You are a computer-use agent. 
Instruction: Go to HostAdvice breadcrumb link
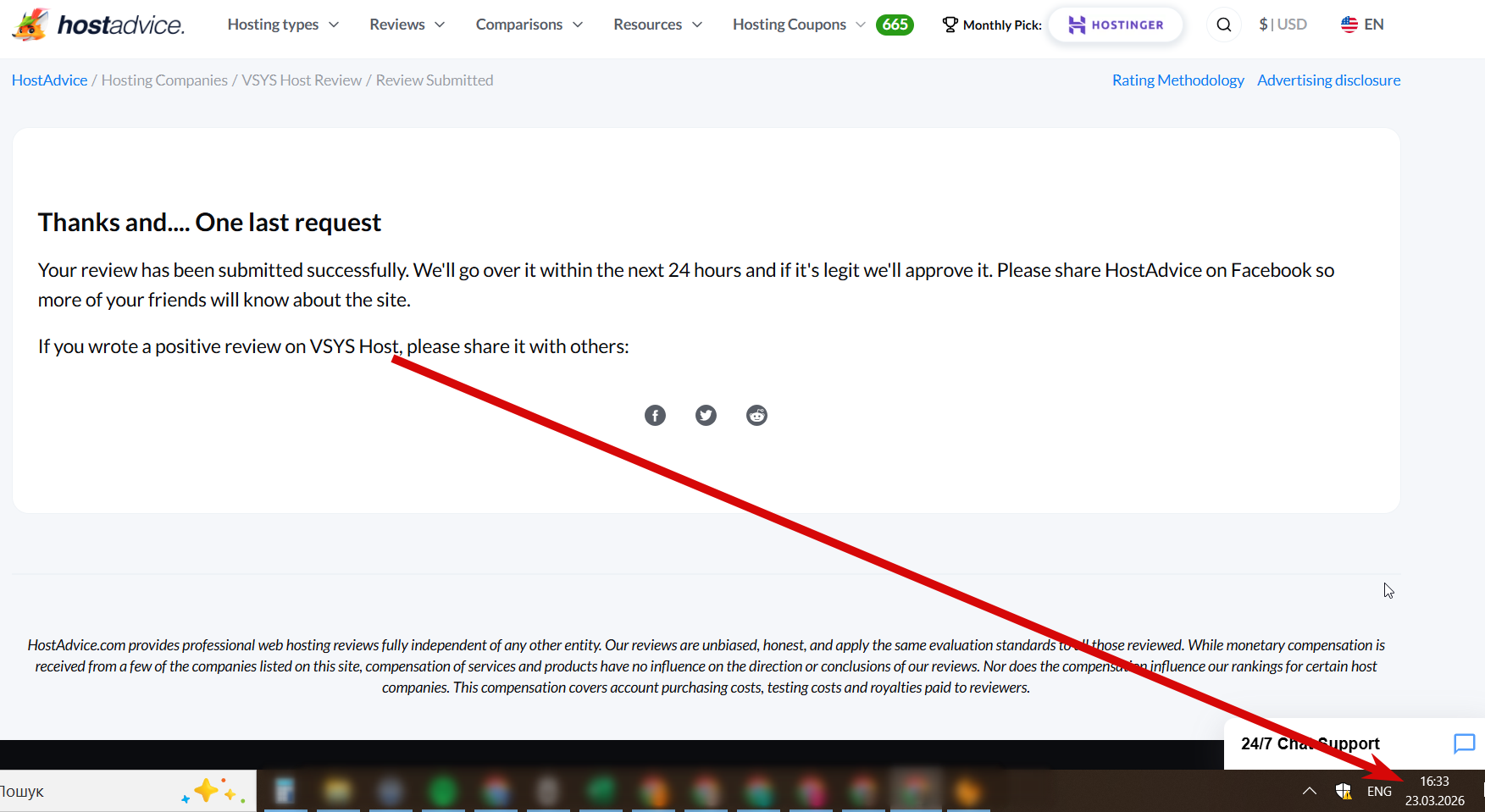click(x=49, y=80)
